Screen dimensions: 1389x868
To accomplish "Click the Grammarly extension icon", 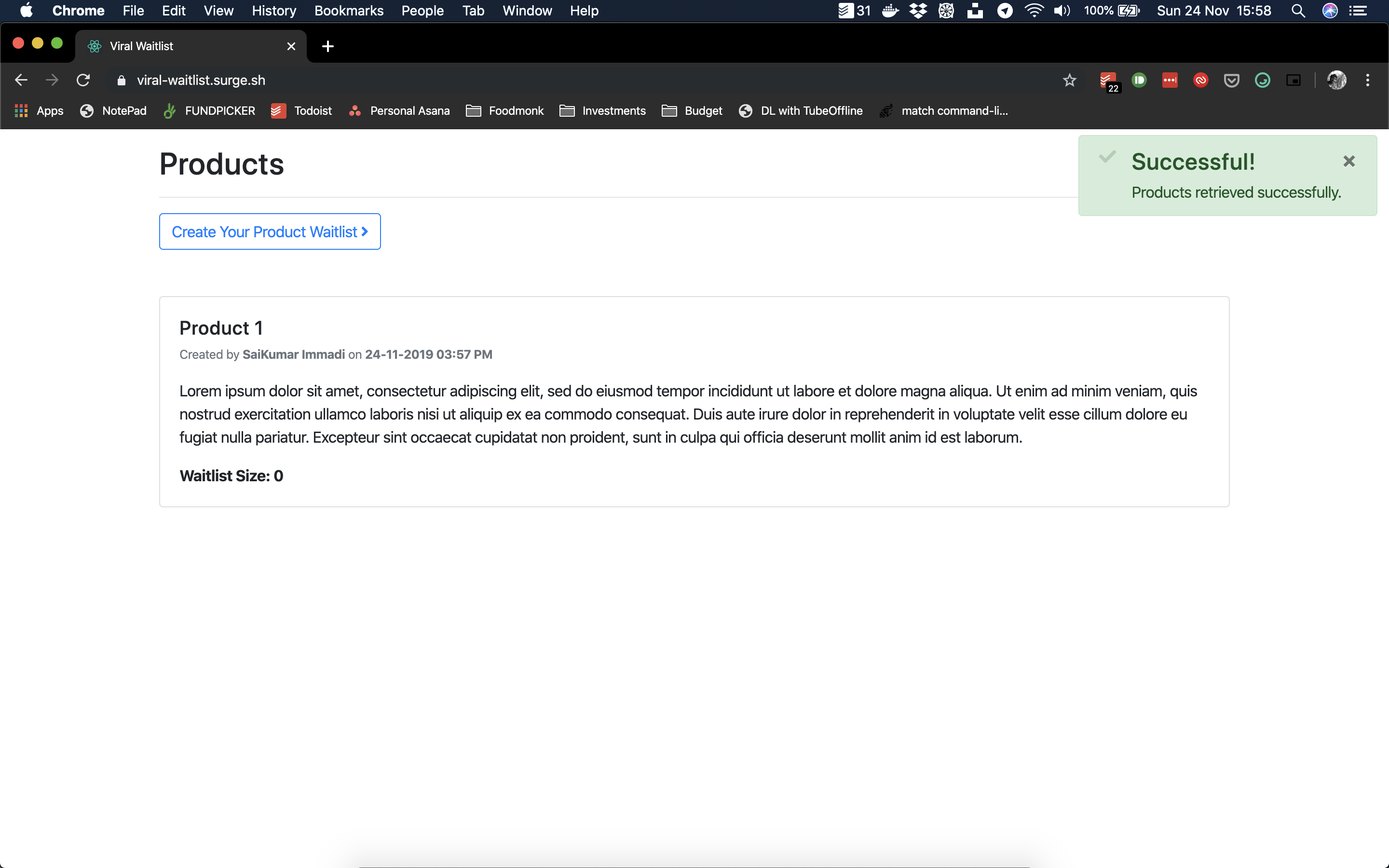I will [x=1262, y=81].
